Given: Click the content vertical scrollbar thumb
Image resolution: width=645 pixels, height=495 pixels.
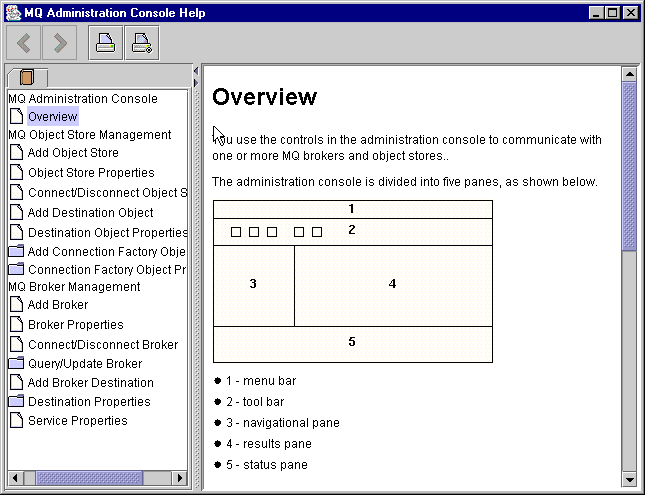Looking at the screenshot, I should [629, 166].
